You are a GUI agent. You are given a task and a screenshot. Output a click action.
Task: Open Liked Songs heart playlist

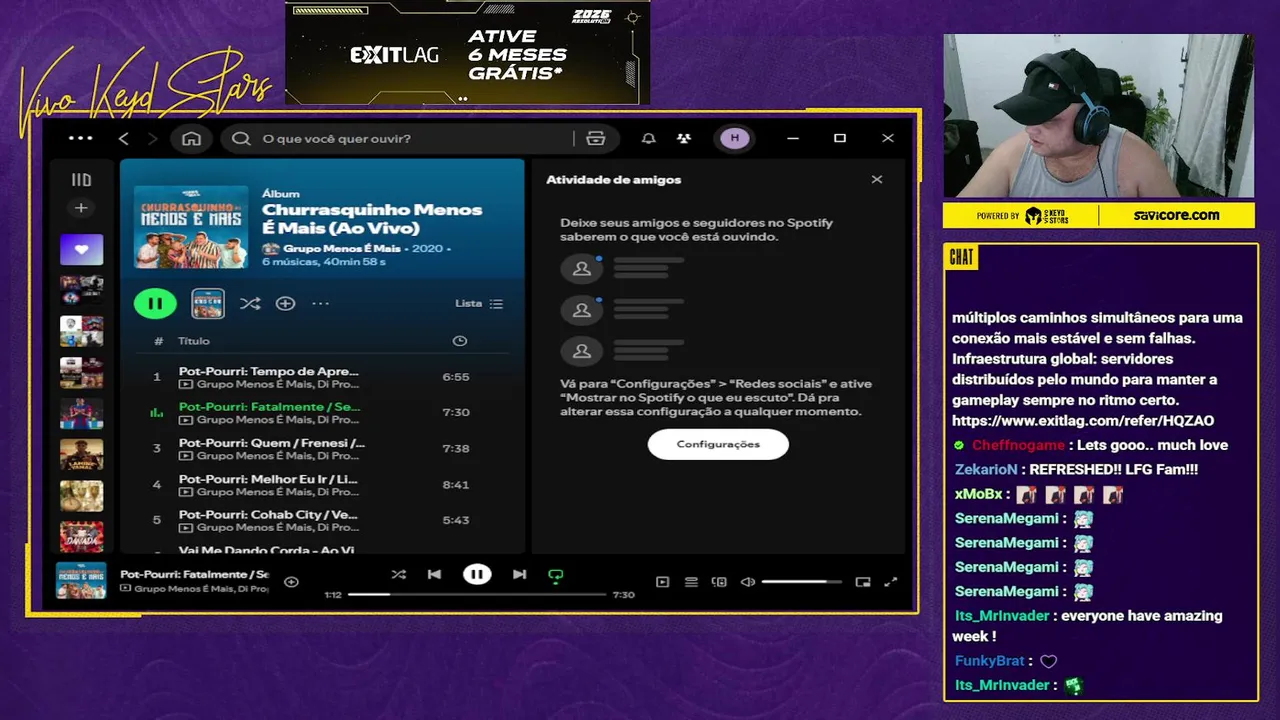coord(81,250)
